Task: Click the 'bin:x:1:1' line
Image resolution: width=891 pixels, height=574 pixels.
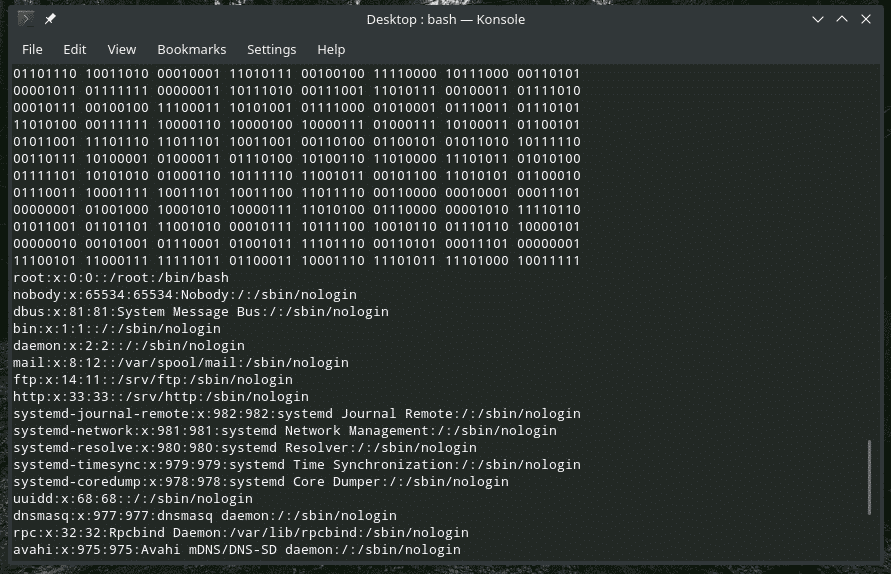Action: [116, 328]
